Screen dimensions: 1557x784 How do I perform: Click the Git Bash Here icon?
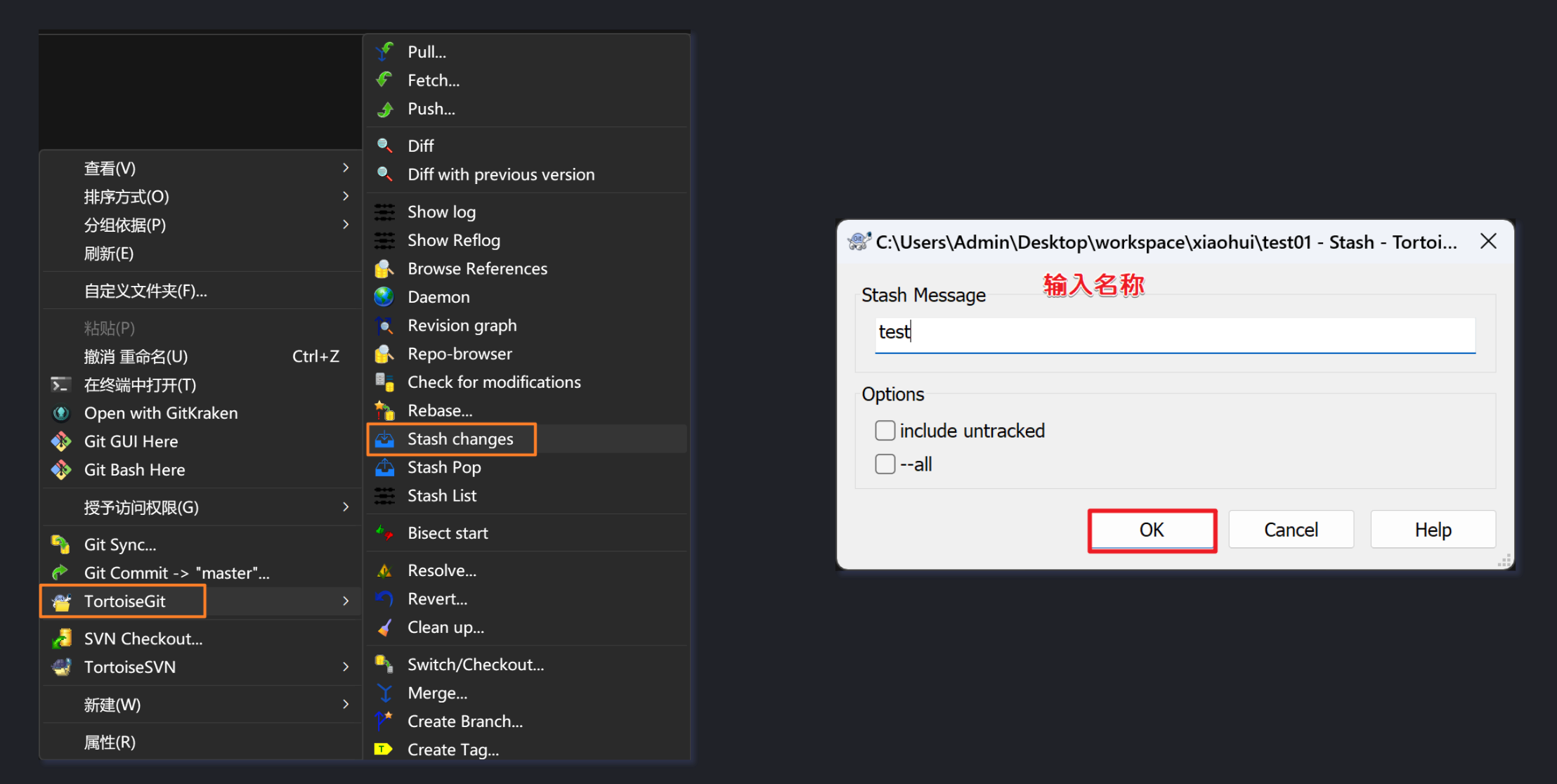61,469
